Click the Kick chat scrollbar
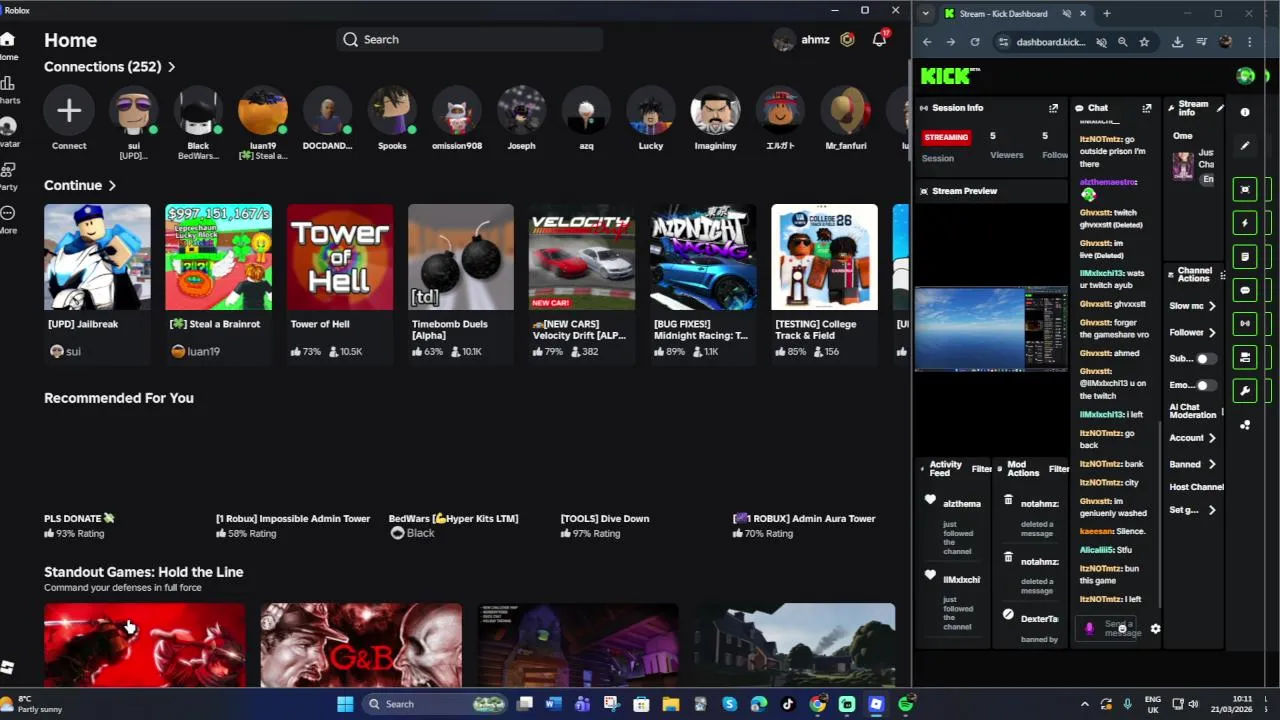 click(x=1160, y=513)
